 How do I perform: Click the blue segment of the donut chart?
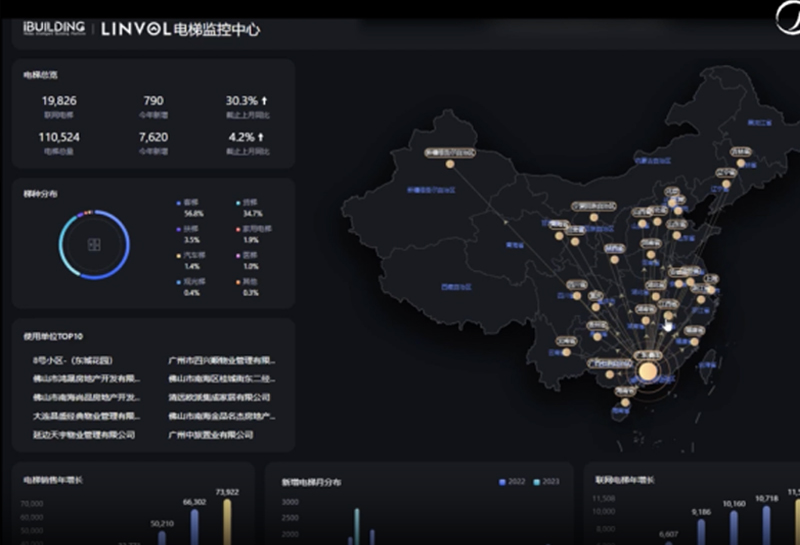[63, 245]
